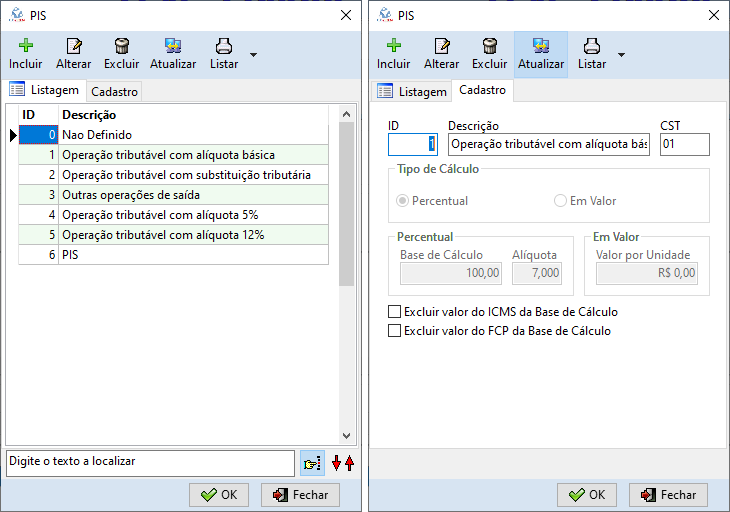Click Alterar icon in right PIS window
This screenshot has height=512, width=730.
click(x=442, y=46)
